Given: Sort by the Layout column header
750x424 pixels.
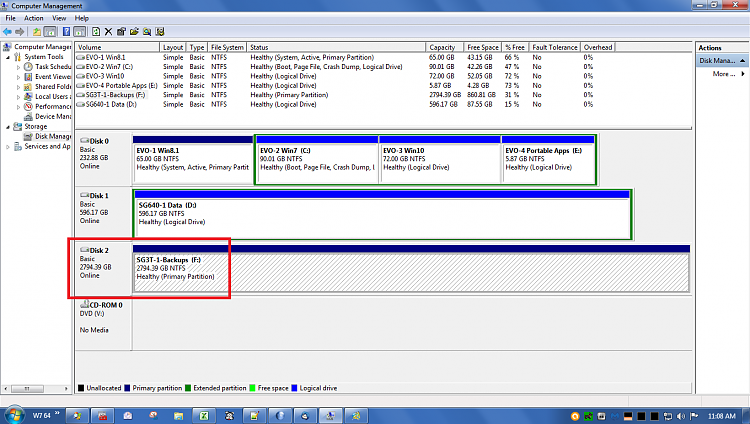Looking at the screenshot, I should [173, 47].
